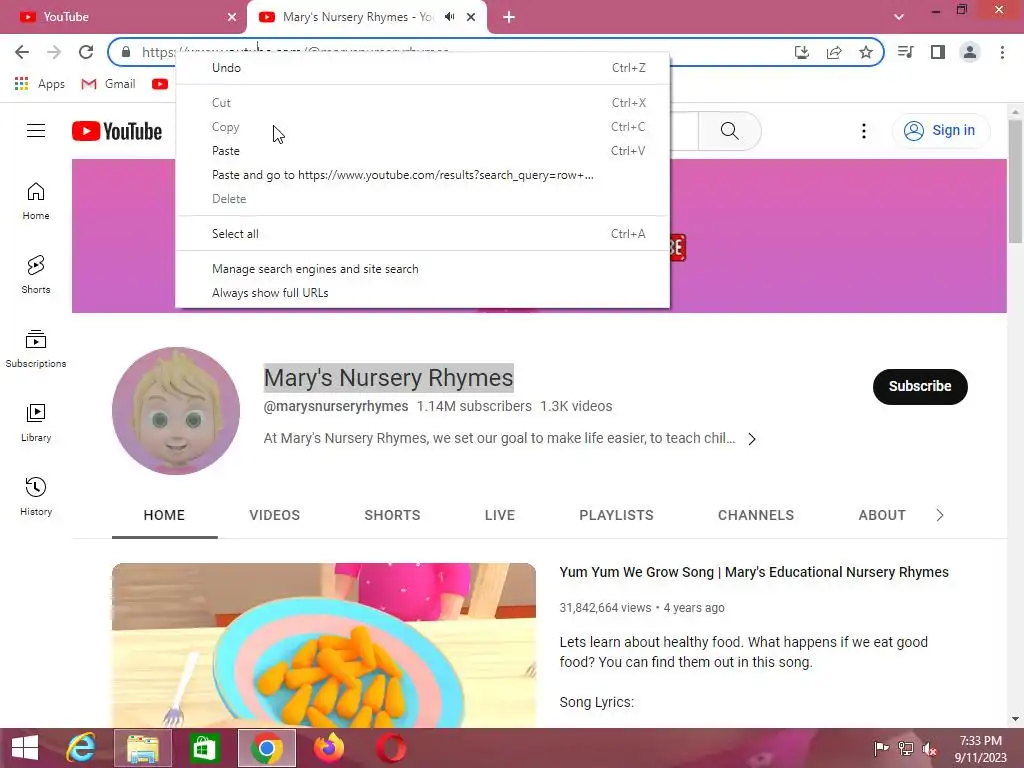The width and height of the screenshot is (1024, 768).
Task: Open the channel VIDEOS tab
Action: click(274, 515)
